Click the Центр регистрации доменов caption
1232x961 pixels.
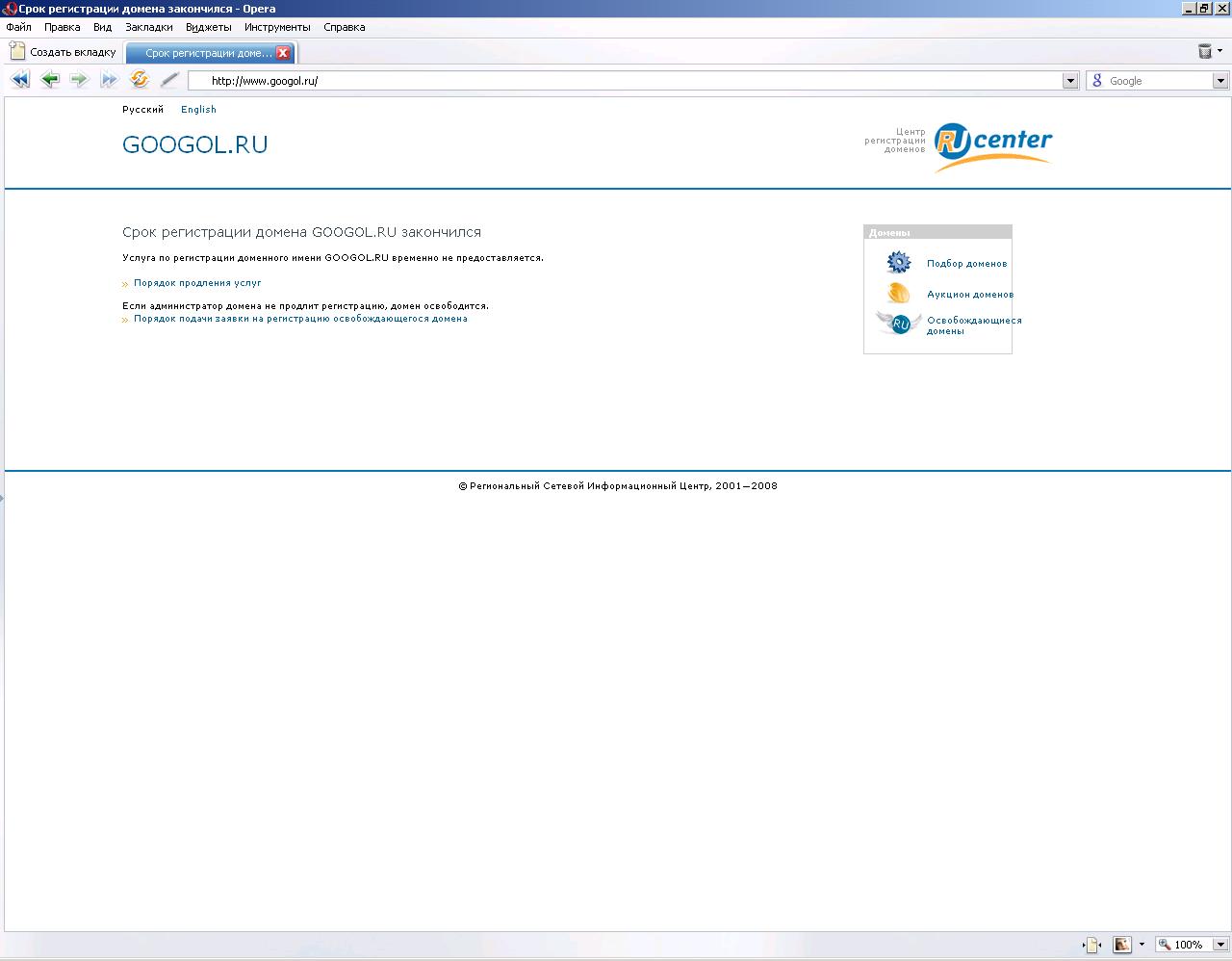click(x=895, y=141)
